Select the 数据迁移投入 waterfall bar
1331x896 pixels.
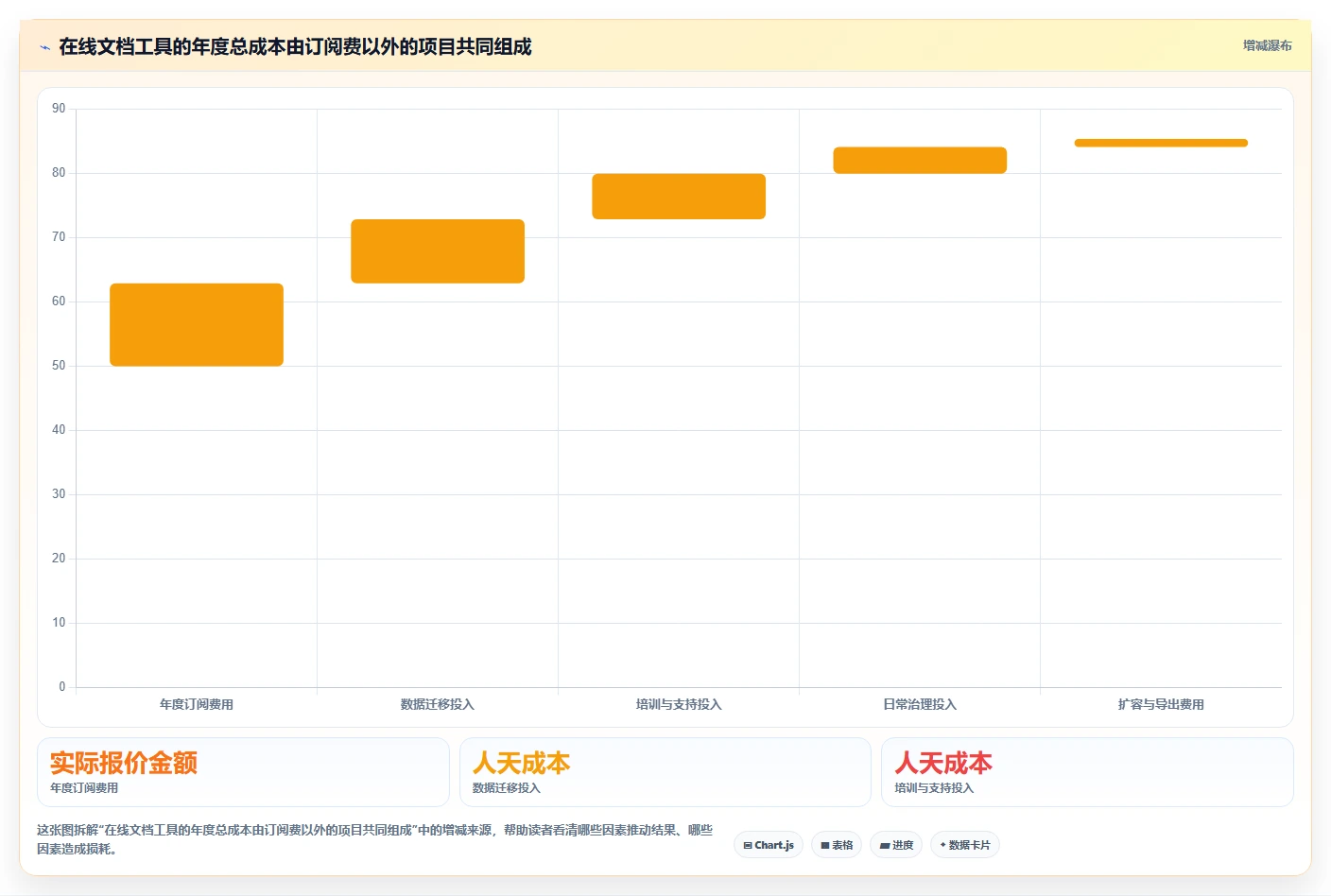[x=438, y=251]
